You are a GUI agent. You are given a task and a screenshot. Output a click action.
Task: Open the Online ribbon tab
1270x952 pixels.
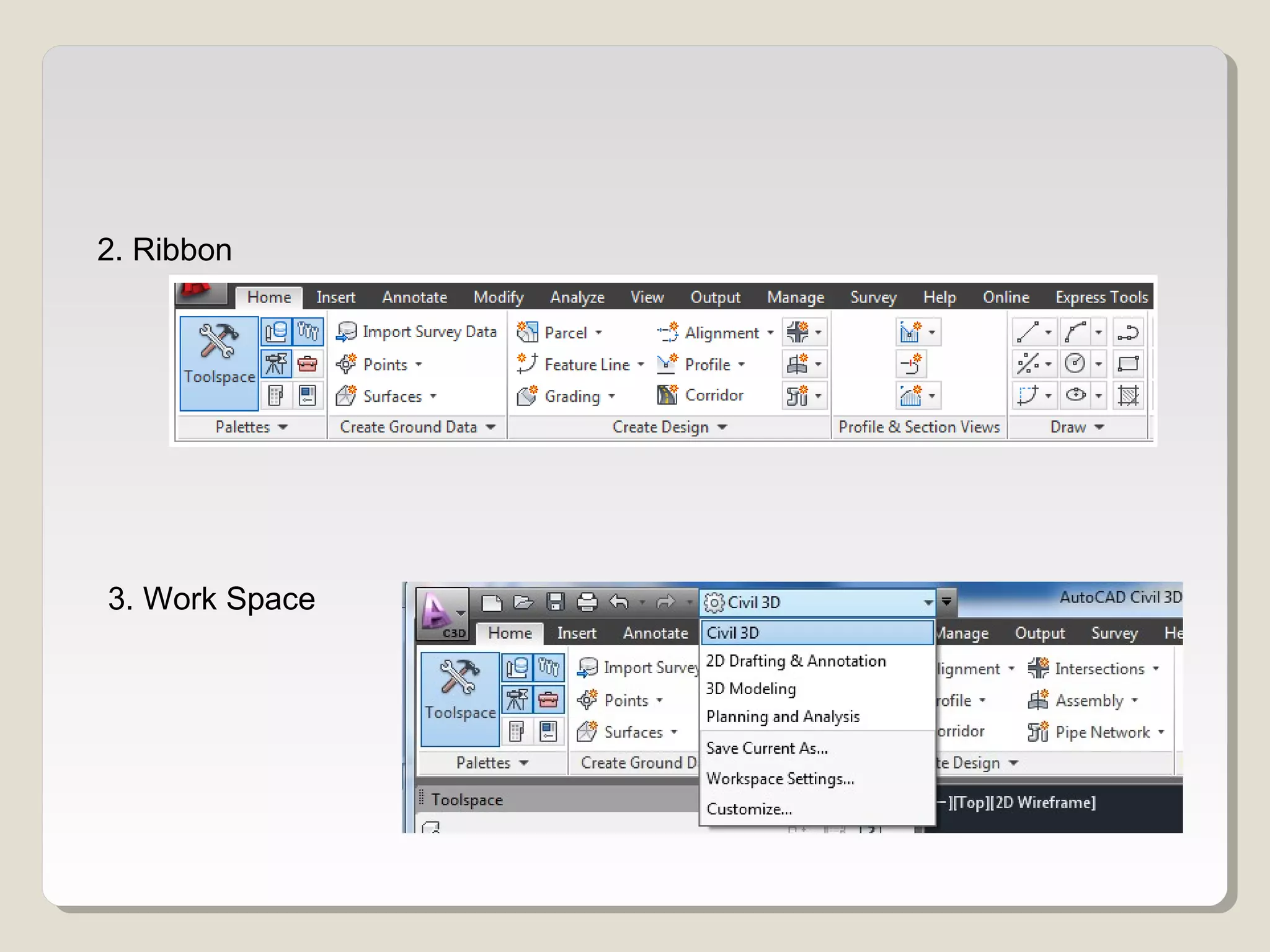[1006, 297]
